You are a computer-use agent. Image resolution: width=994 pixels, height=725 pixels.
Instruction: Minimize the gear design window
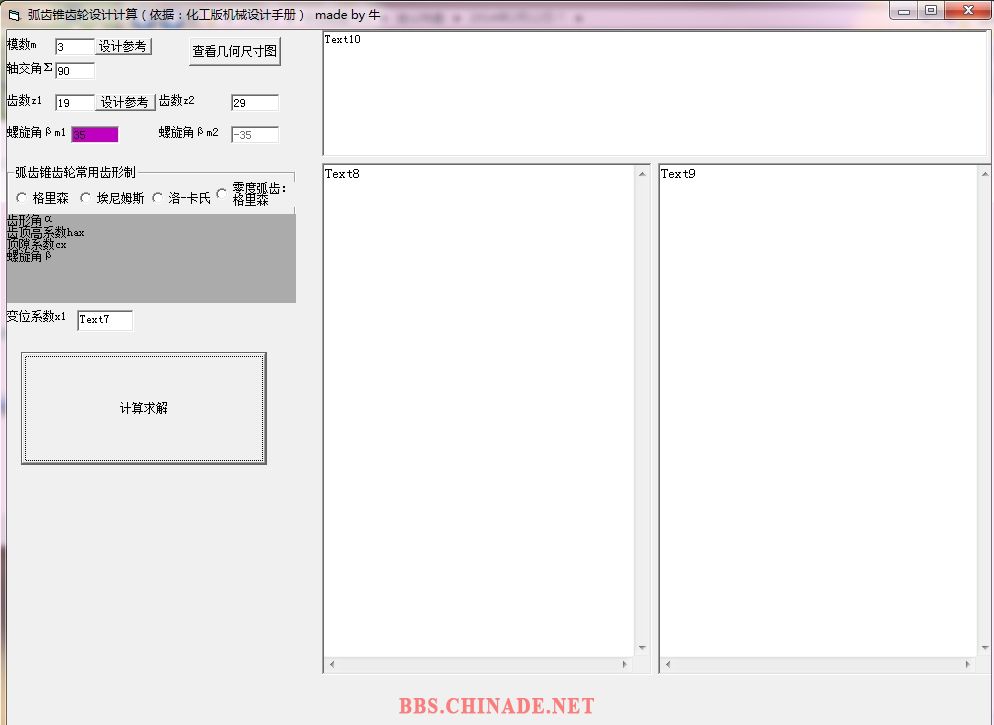(904, 11)
